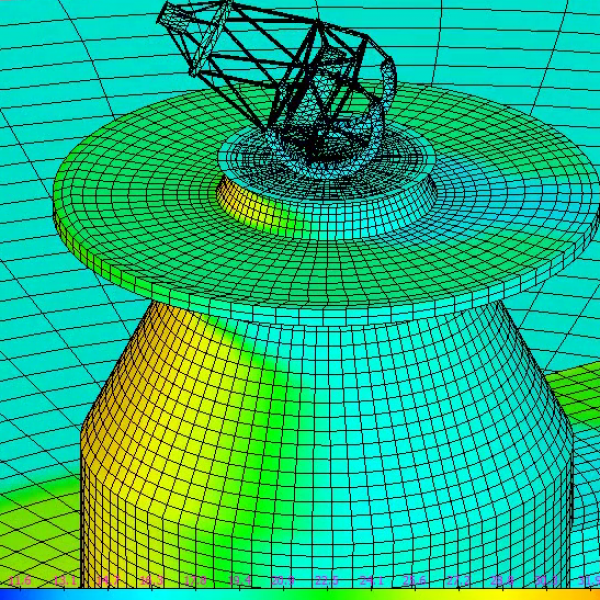Screen dimensions: 600x600
Task: Click the 11.6 legend value label
Action: pos(20,580)
